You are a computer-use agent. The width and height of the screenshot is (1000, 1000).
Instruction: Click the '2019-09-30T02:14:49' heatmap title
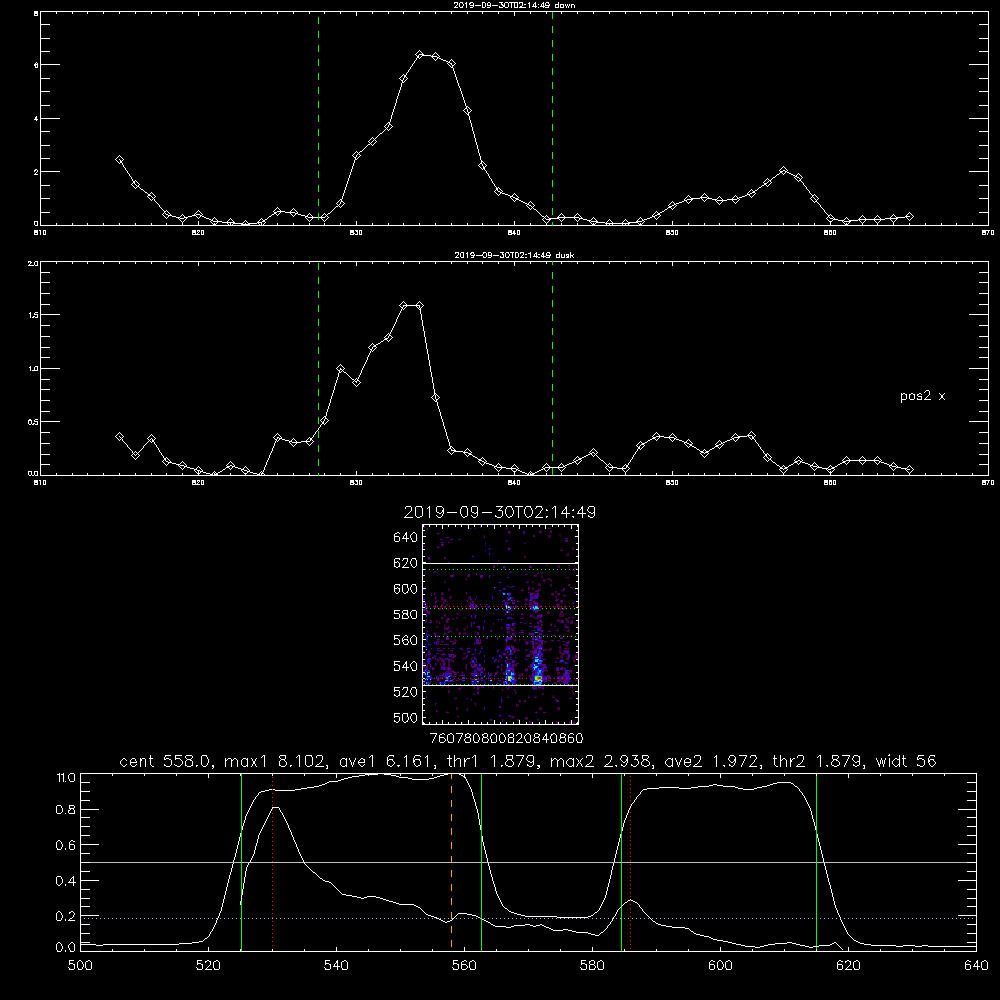click(499, 512)
